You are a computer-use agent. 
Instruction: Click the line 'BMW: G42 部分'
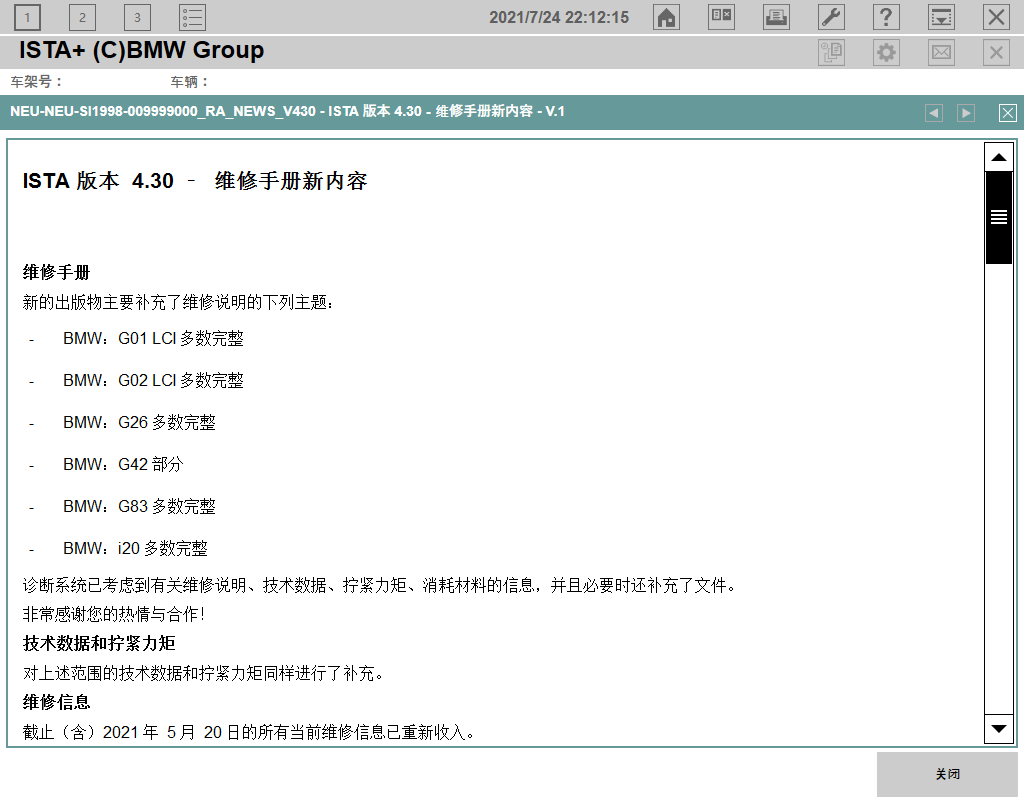[x=123, y=464]
